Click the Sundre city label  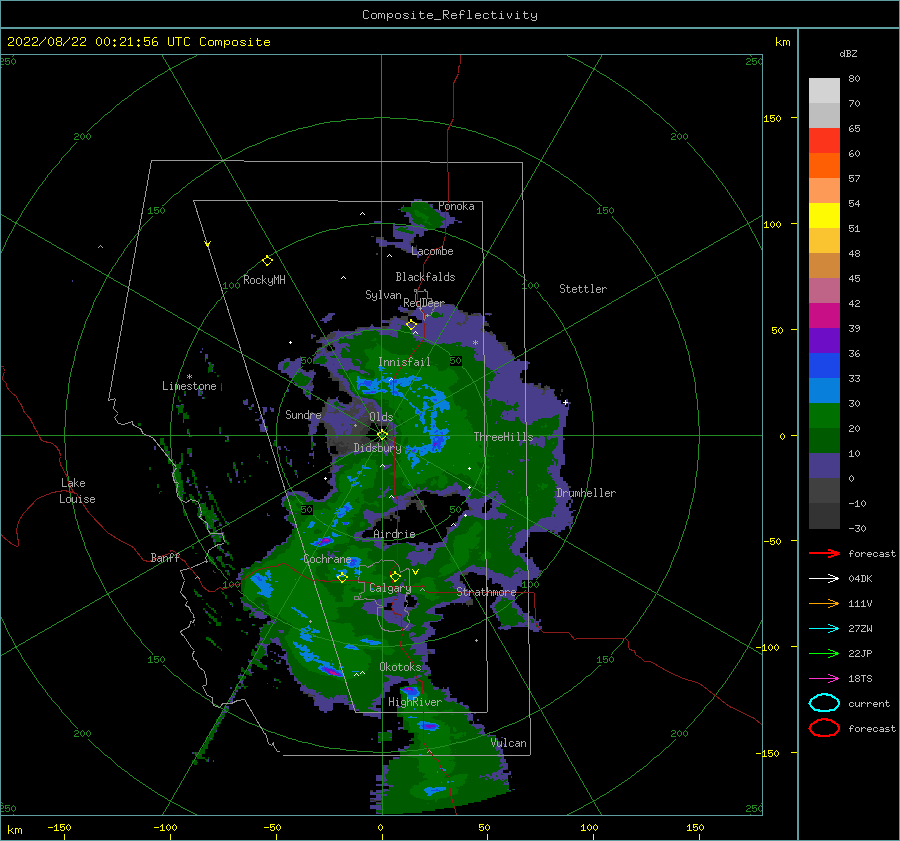[303, 414]
